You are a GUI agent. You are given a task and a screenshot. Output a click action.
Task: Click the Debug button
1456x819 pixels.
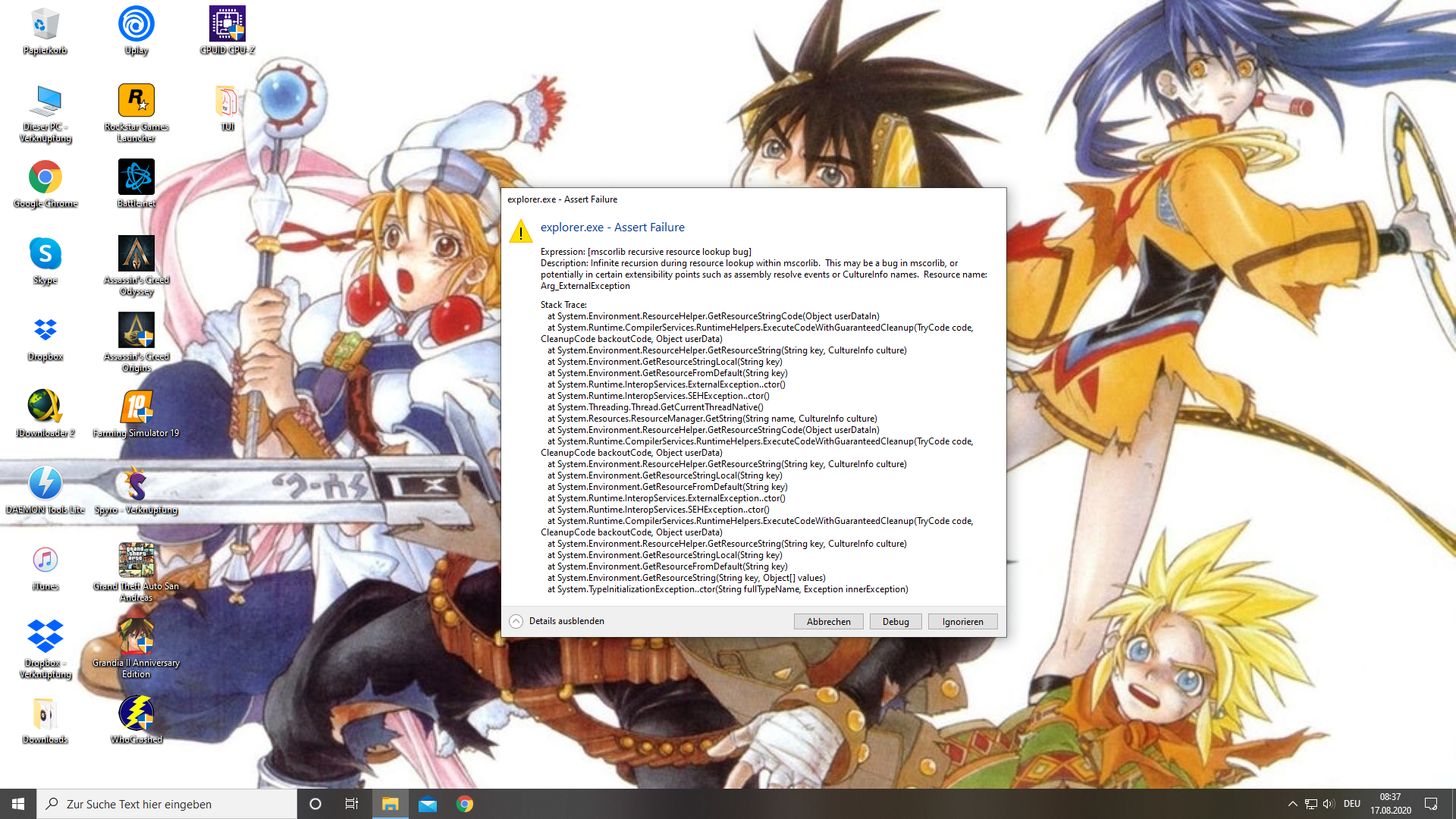tap(895, 621)
